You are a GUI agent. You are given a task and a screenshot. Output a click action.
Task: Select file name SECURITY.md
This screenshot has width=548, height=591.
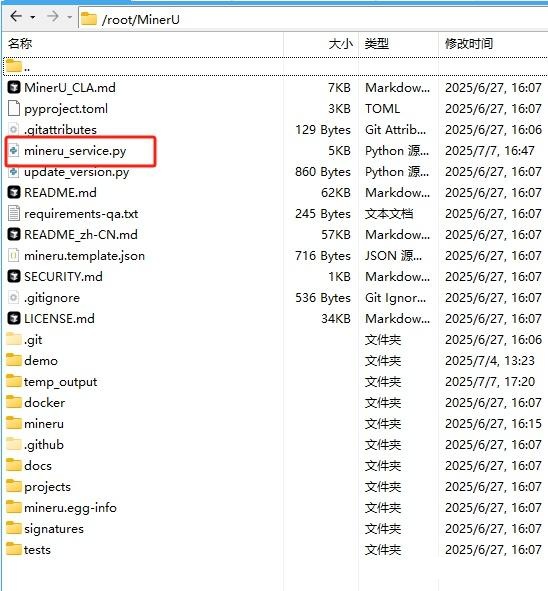click(63, 277)
